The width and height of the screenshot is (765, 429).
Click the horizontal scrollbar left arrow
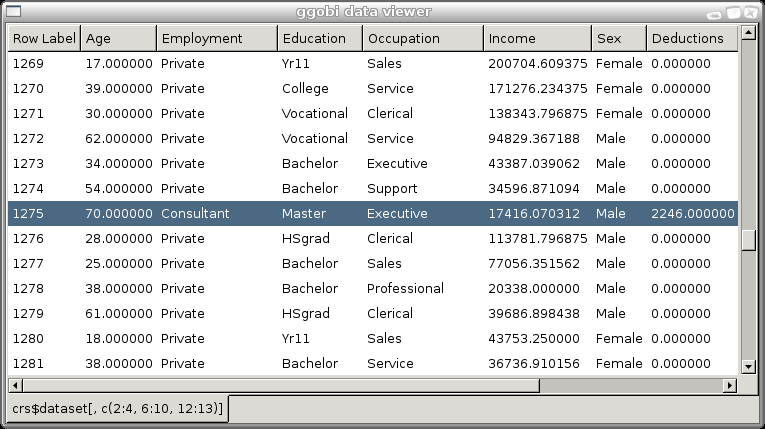click(x=15, y=385)
